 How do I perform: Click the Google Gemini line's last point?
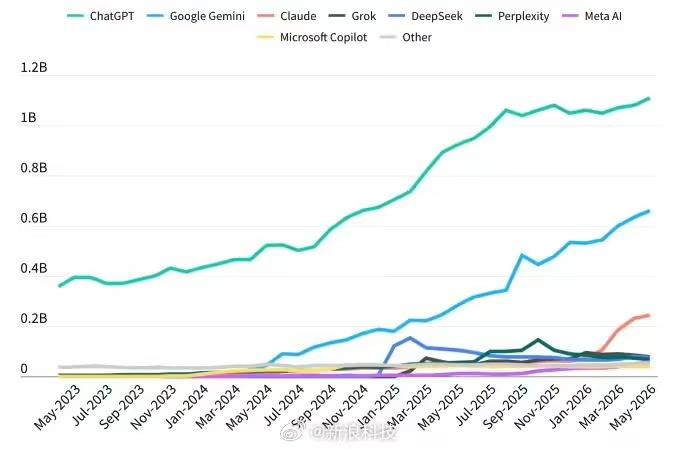tap(649, 211)
